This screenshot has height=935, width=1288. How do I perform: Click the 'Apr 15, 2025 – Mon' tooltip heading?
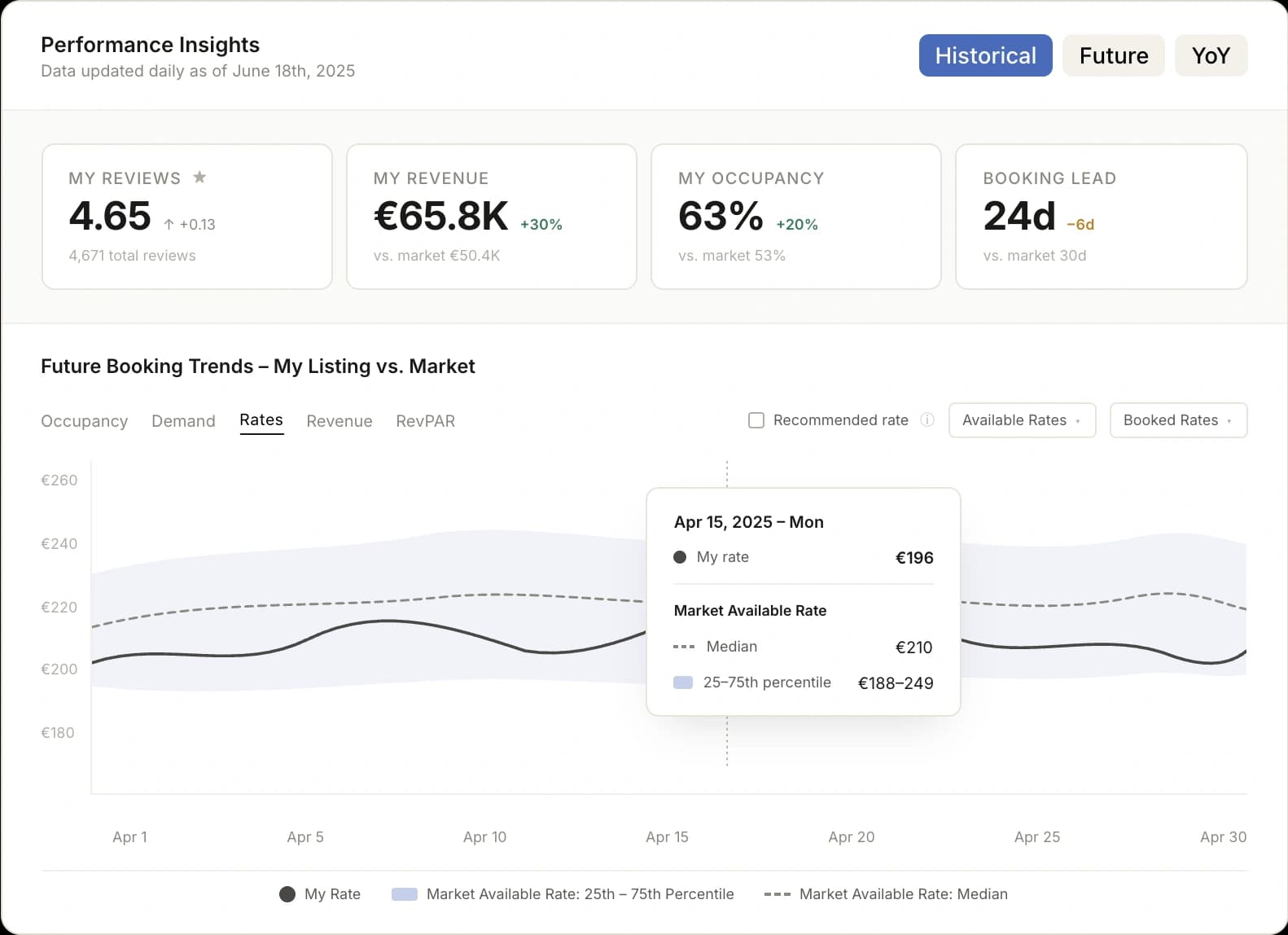coord(749,522)
